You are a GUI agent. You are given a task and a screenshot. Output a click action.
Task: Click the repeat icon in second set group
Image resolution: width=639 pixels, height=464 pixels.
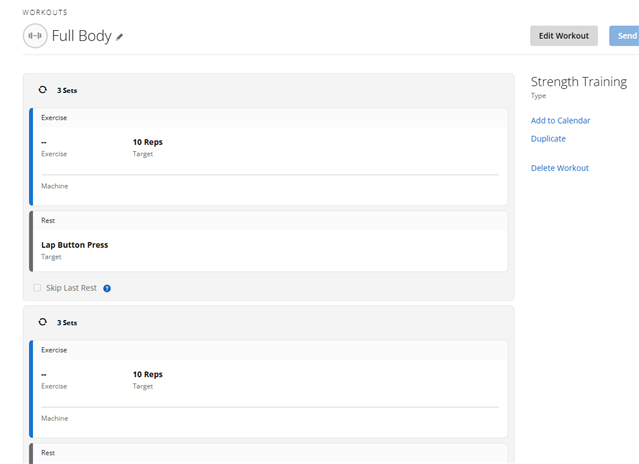42,323
